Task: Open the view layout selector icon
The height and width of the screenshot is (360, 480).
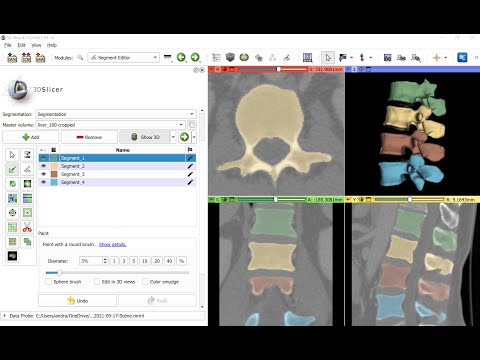Action: coord(307,58)
